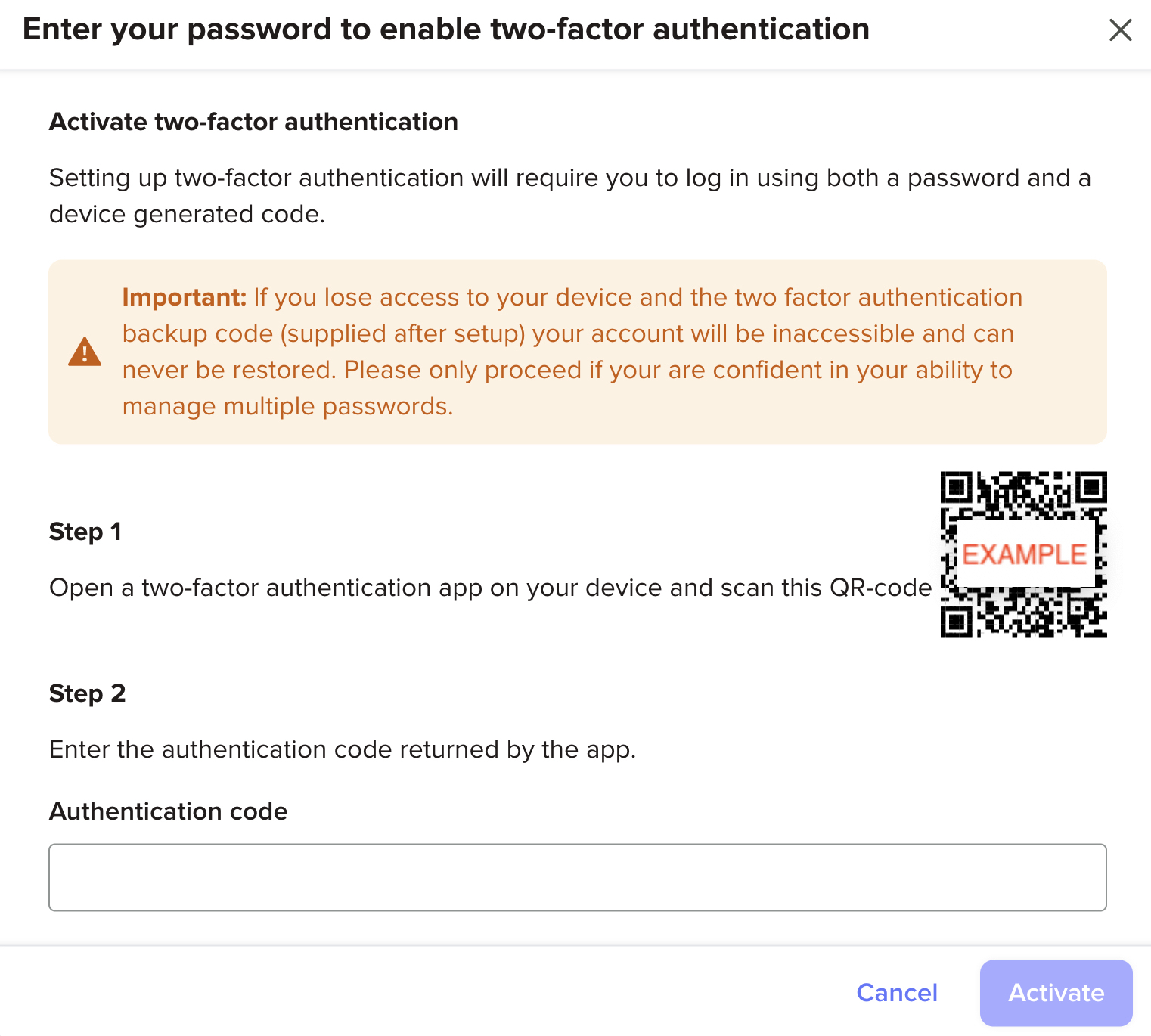
Task: Dismiss the dialog using the X button
Action: (x=1121, y=30)
